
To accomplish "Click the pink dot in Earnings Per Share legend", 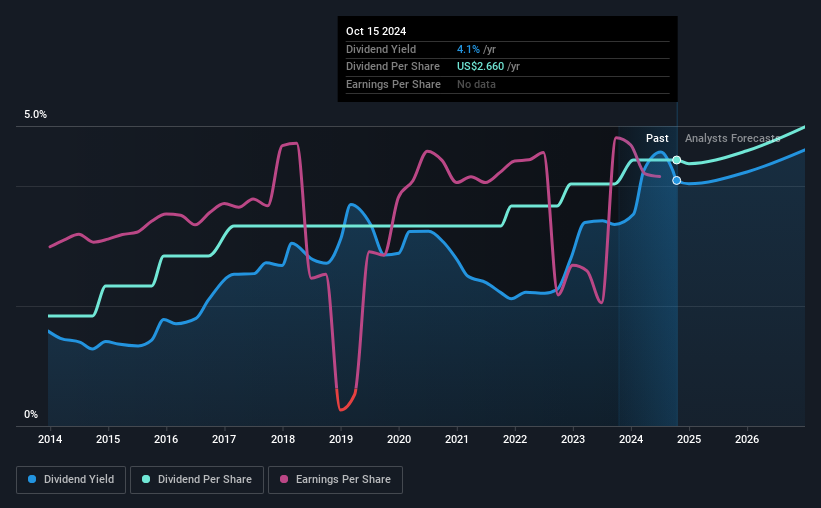I will click(284, 479).
